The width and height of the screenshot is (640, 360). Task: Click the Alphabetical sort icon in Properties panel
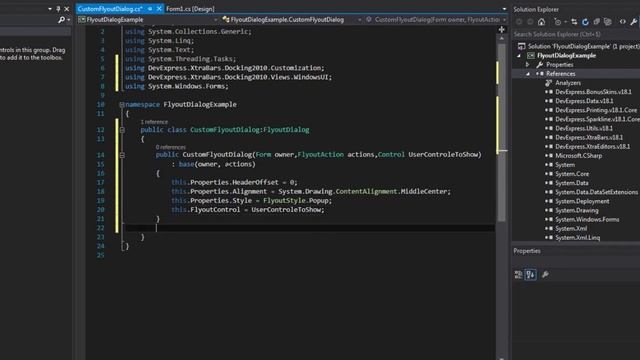click(x=530, y=275)
